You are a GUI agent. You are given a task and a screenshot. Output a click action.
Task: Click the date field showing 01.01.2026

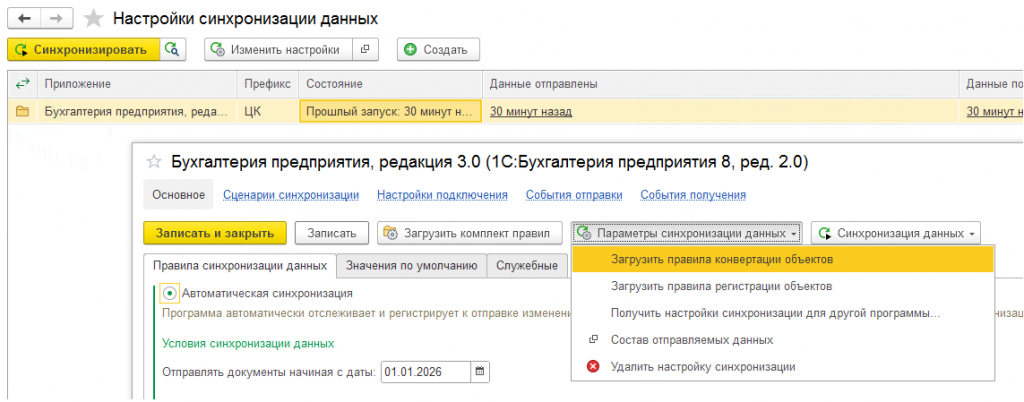tap(426, 372)
